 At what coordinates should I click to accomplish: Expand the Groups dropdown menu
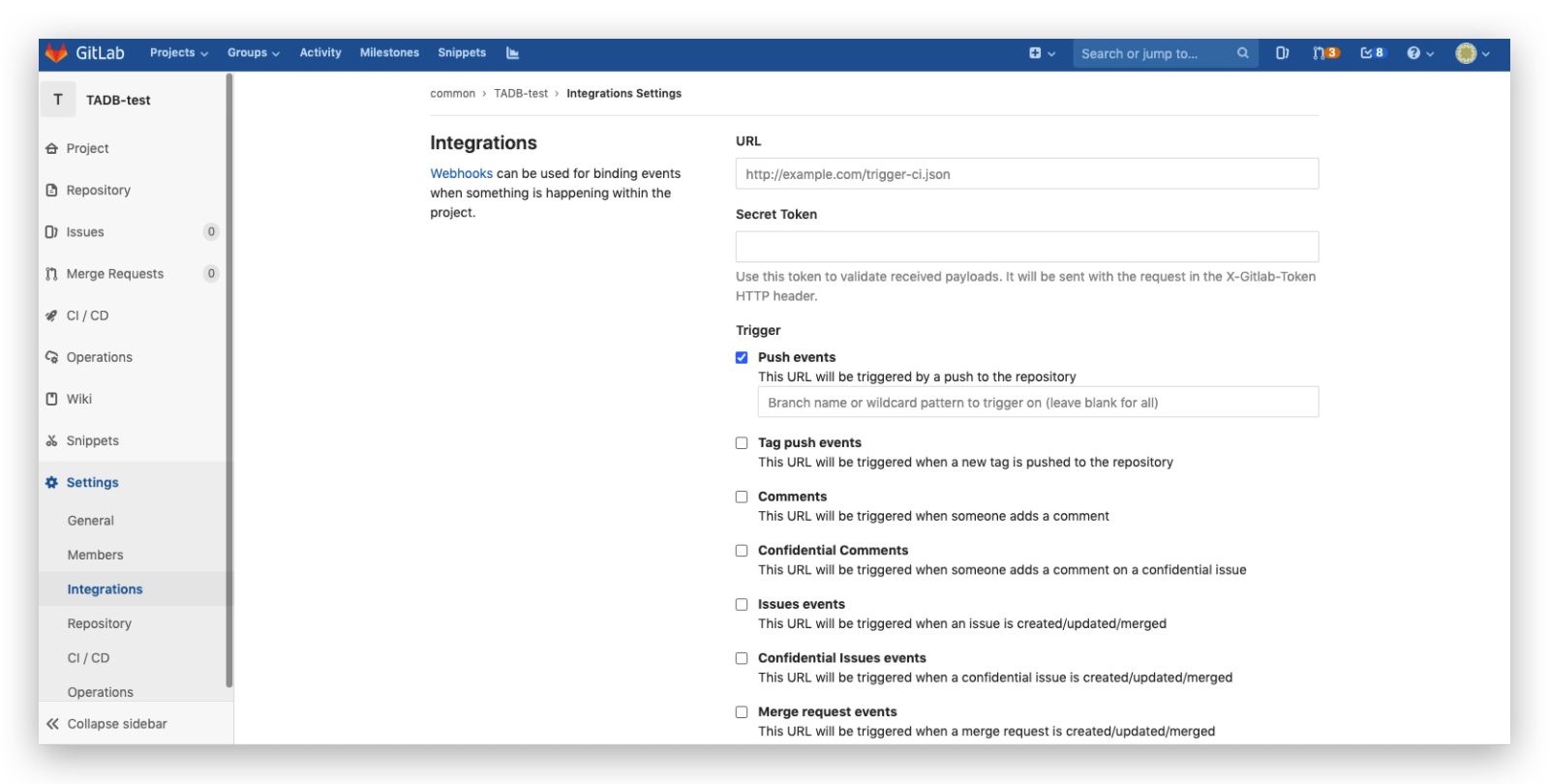(254, 53)
